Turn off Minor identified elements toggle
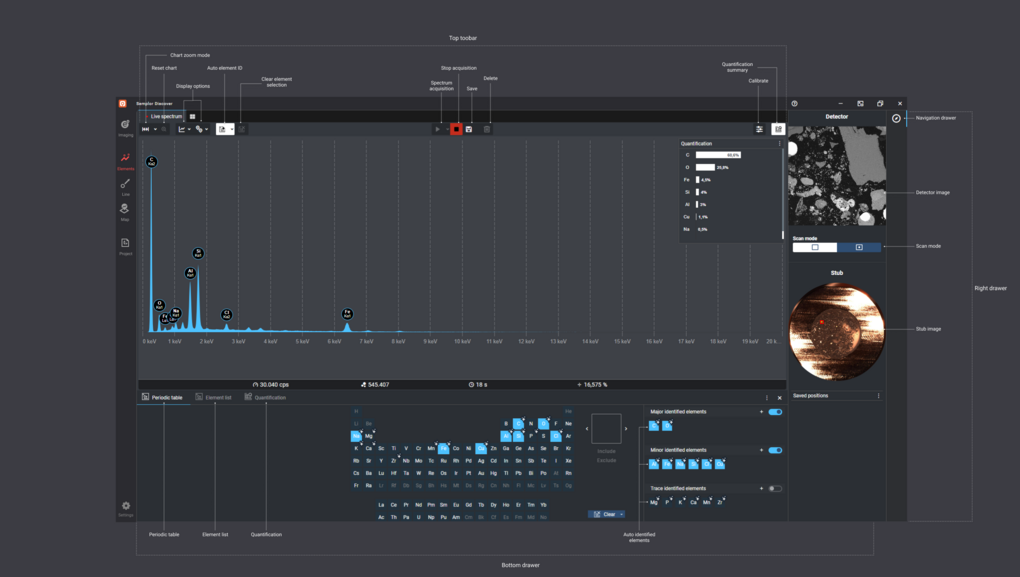Screen dimensions: 1020x577 pyautogui.click(x=775, y=450)
